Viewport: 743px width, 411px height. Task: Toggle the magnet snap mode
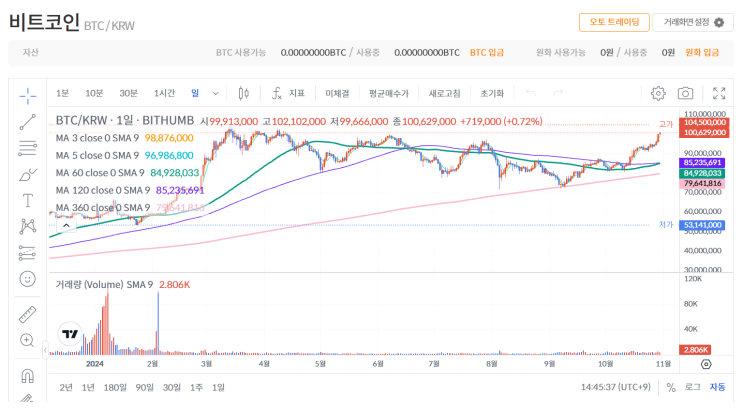coord(27,376)
